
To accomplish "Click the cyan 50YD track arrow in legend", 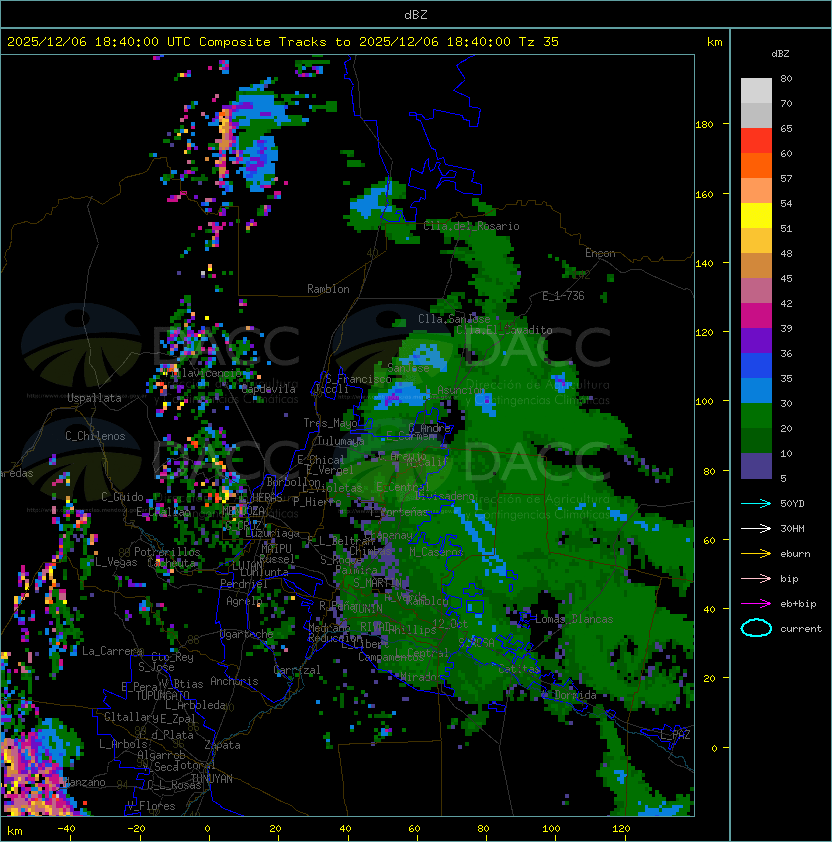I will (756, 503).
